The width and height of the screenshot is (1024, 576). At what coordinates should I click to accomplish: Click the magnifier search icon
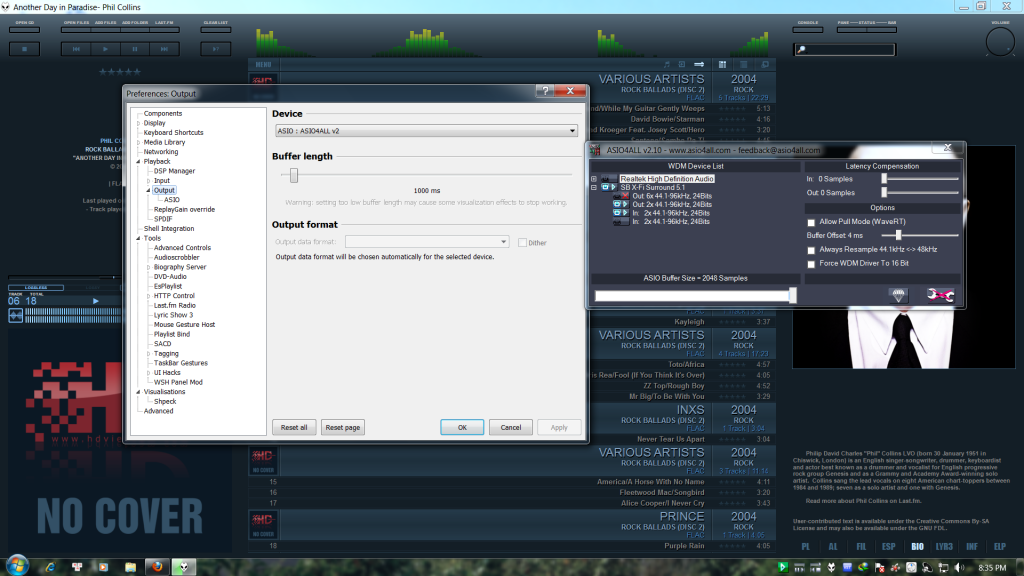pos(801,50)
